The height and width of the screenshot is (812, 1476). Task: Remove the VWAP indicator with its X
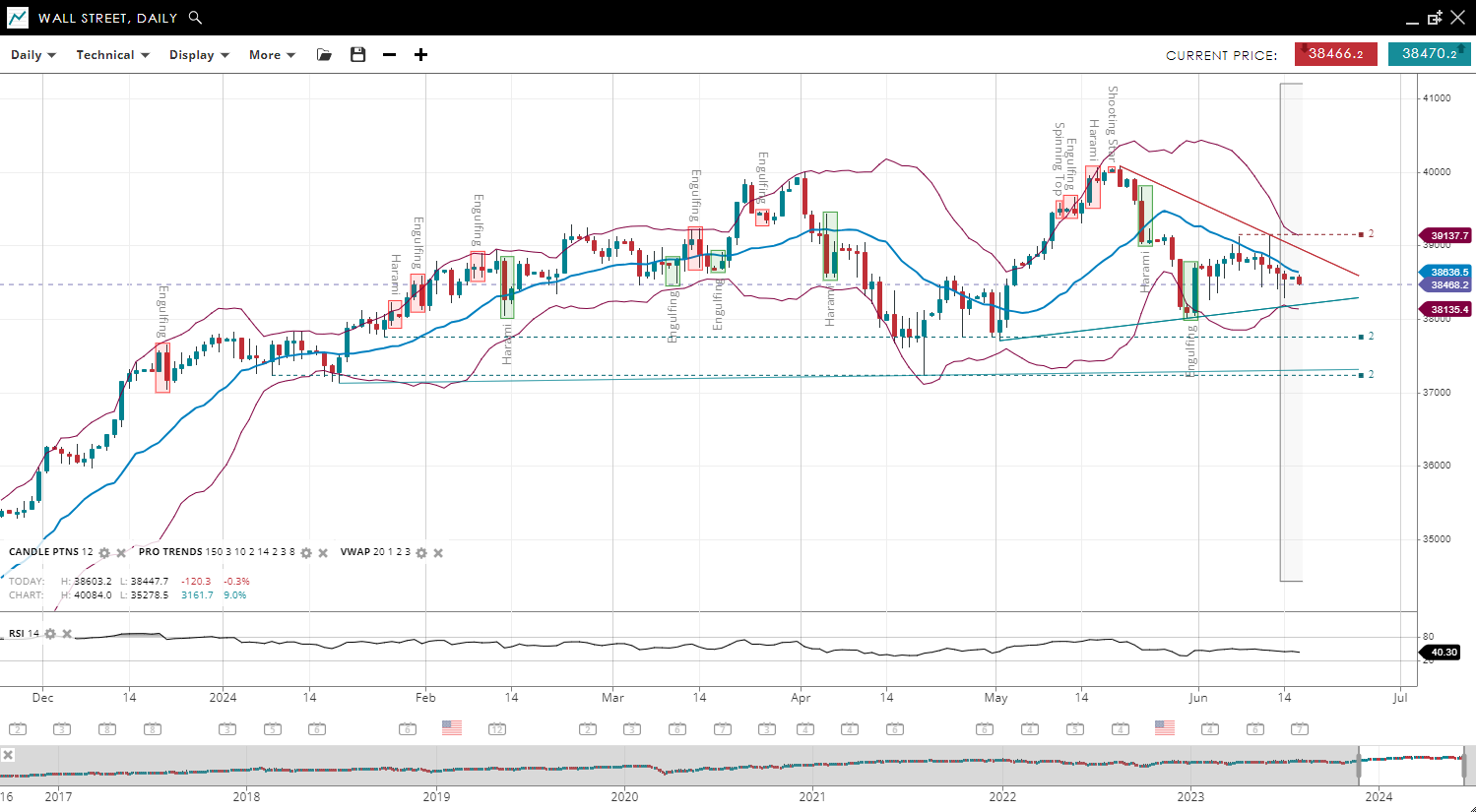[x=438, y=553]
